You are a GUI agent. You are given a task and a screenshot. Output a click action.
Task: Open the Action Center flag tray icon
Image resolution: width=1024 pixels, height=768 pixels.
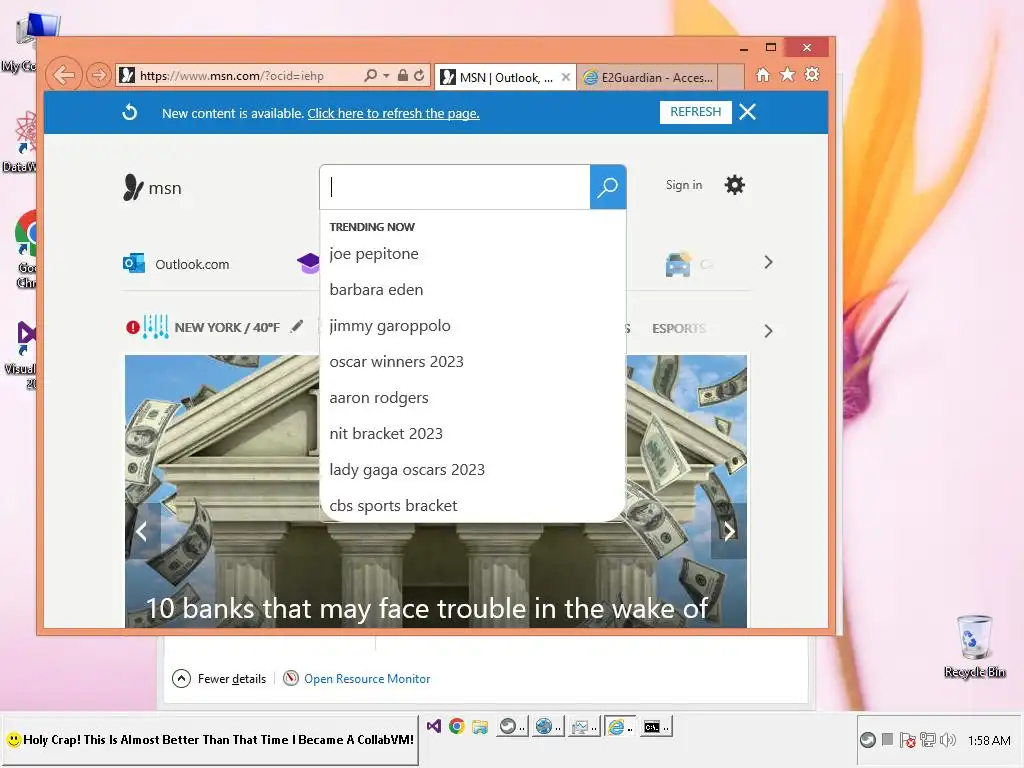coord(906,740)
